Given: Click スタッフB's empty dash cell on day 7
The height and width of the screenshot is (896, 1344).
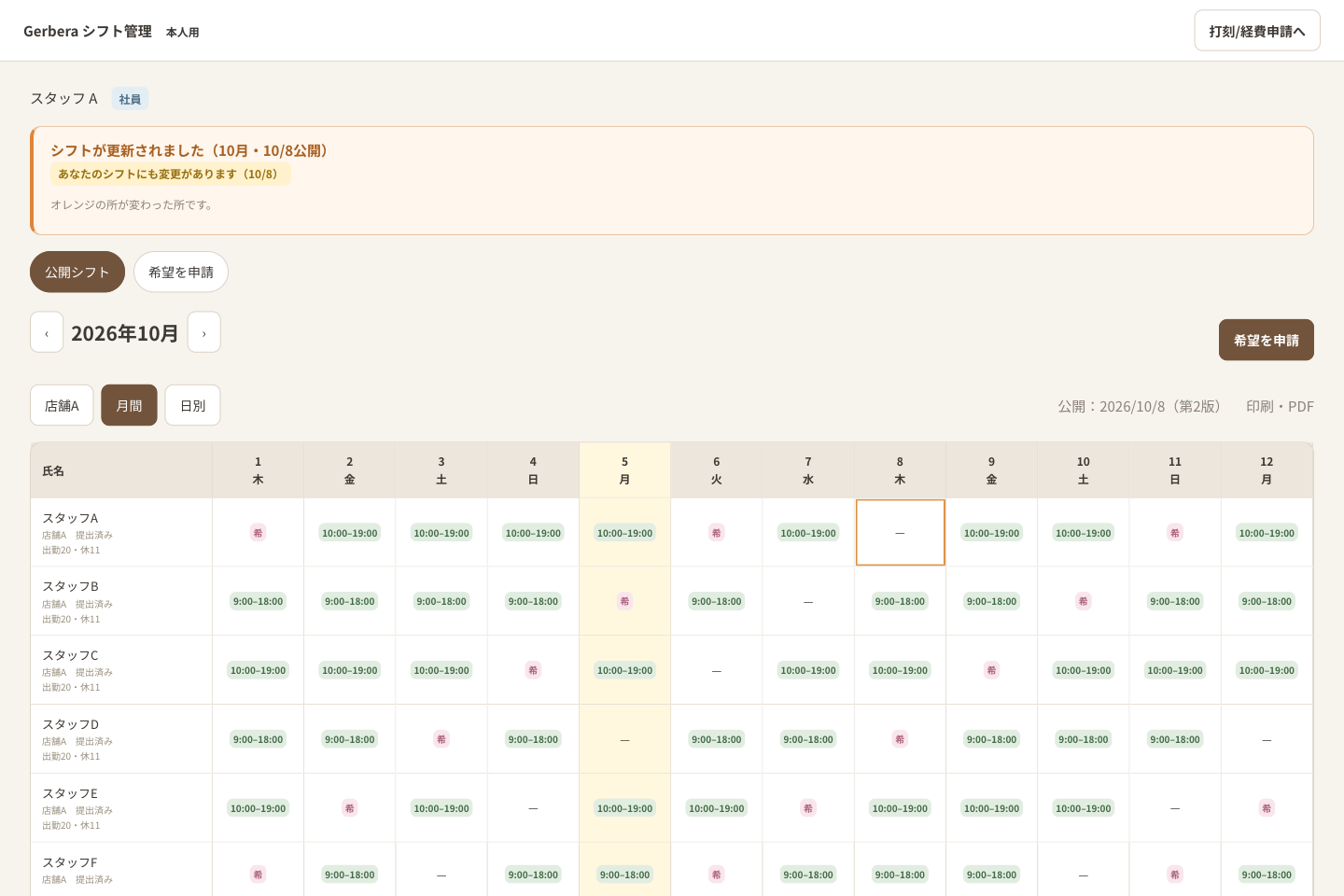Looking at the screenshot, I should [x=808, y=602].
